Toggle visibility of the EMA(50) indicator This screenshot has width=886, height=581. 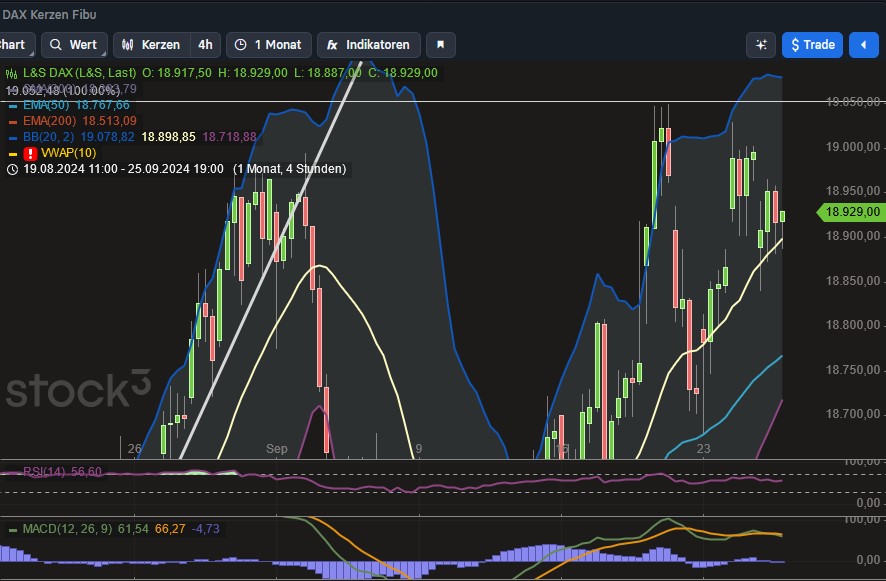tap(13, 104)
